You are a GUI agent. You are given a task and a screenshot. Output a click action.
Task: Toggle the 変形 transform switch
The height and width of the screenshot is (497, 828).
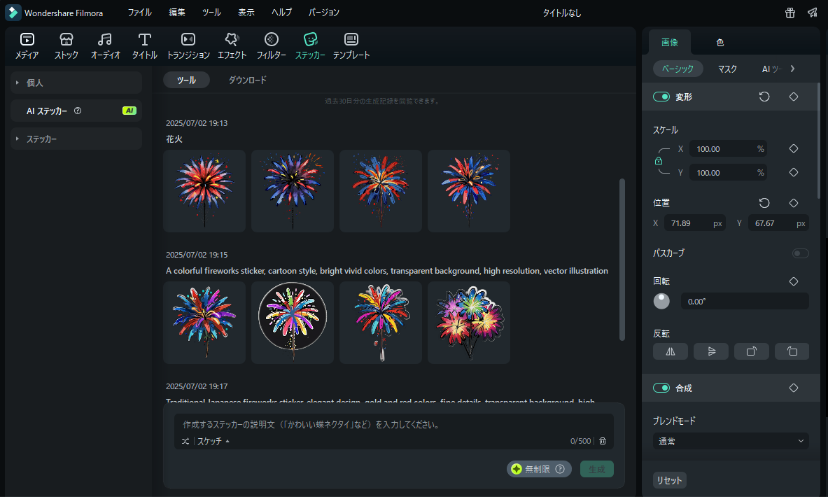[661, 97]
